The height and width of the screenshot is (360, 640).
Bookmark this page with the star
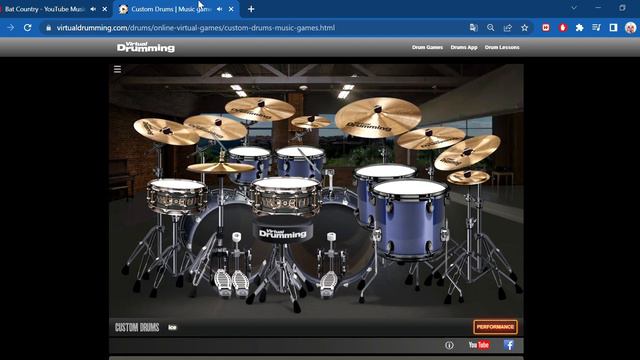pyautogui.click(x=524, y=28)
